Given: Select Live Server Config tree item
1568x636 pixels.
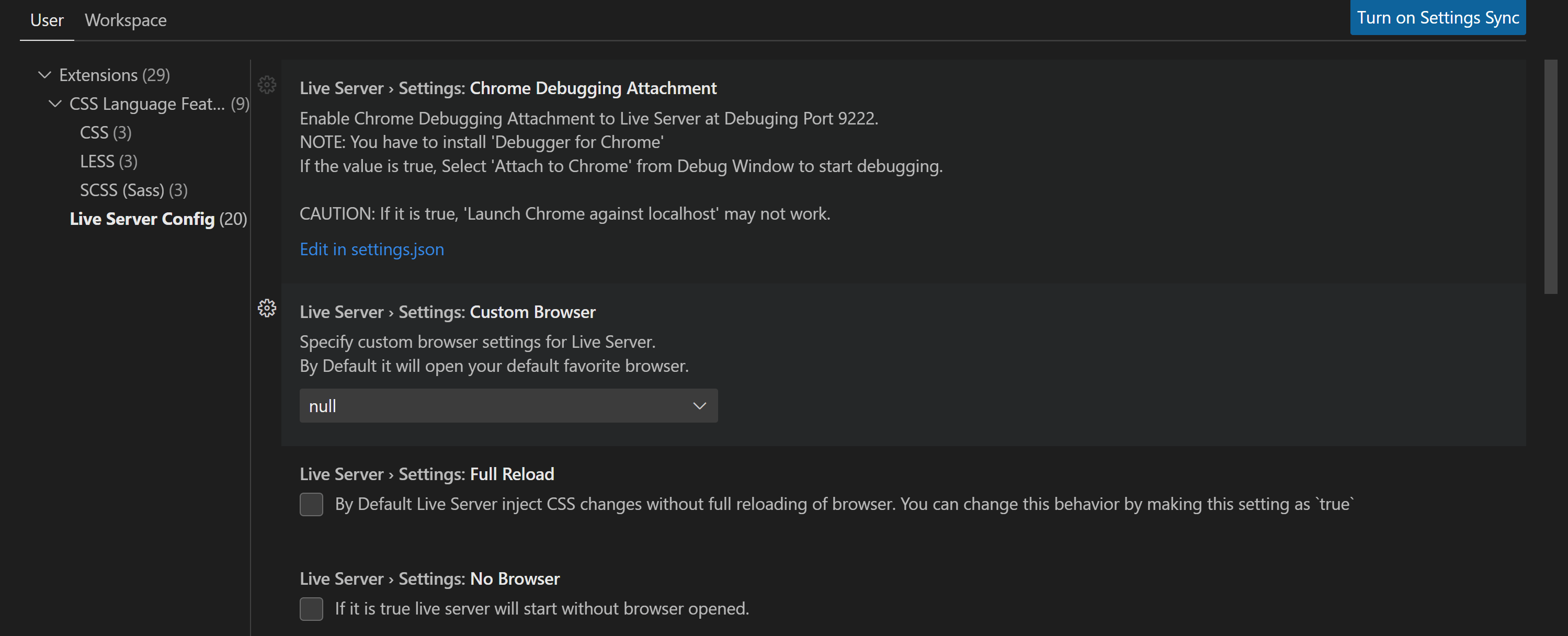Looking at the screenshot, I should coord(157,219).
